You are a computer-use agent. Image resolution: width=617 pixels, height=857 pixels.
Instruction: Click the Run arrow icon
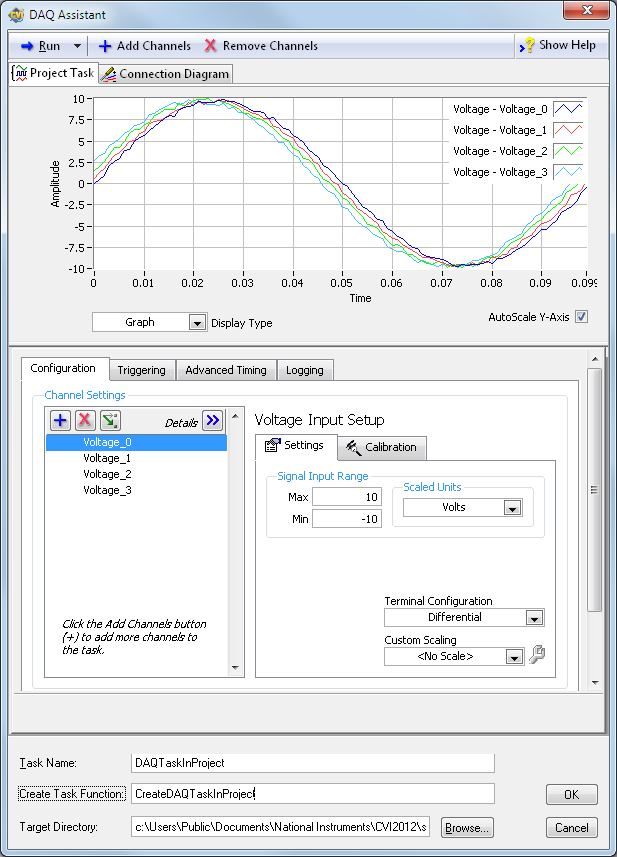[28, 46]
